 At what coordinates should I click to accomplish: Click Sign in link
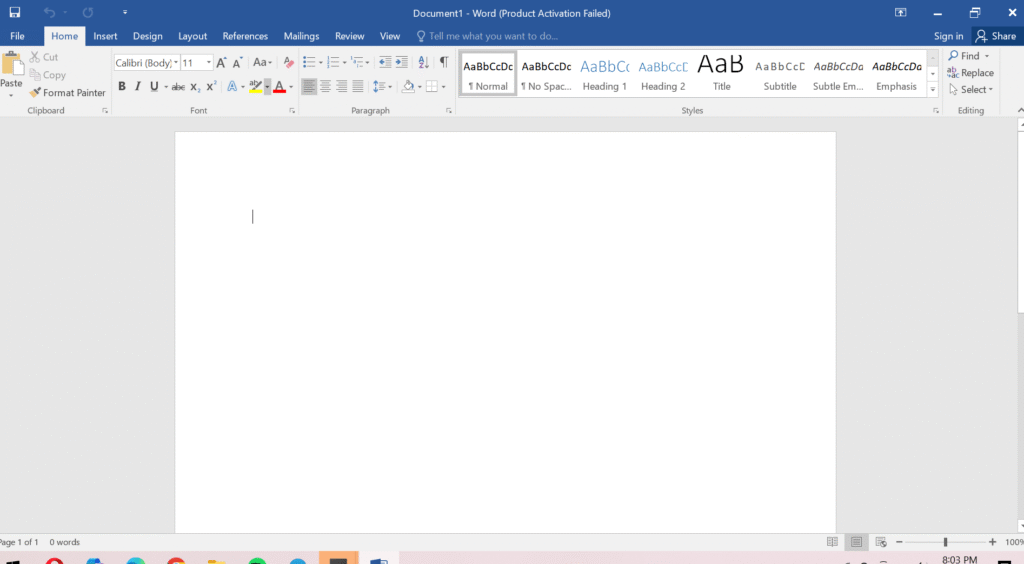948,37
